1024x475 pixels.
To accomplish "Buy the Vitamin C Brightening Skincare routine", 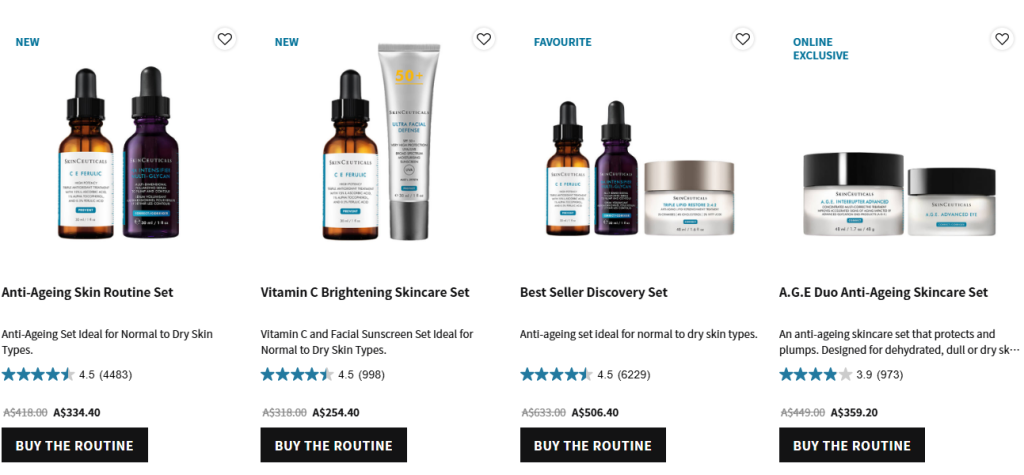I will pyautogui.click(x=334, y=446).
